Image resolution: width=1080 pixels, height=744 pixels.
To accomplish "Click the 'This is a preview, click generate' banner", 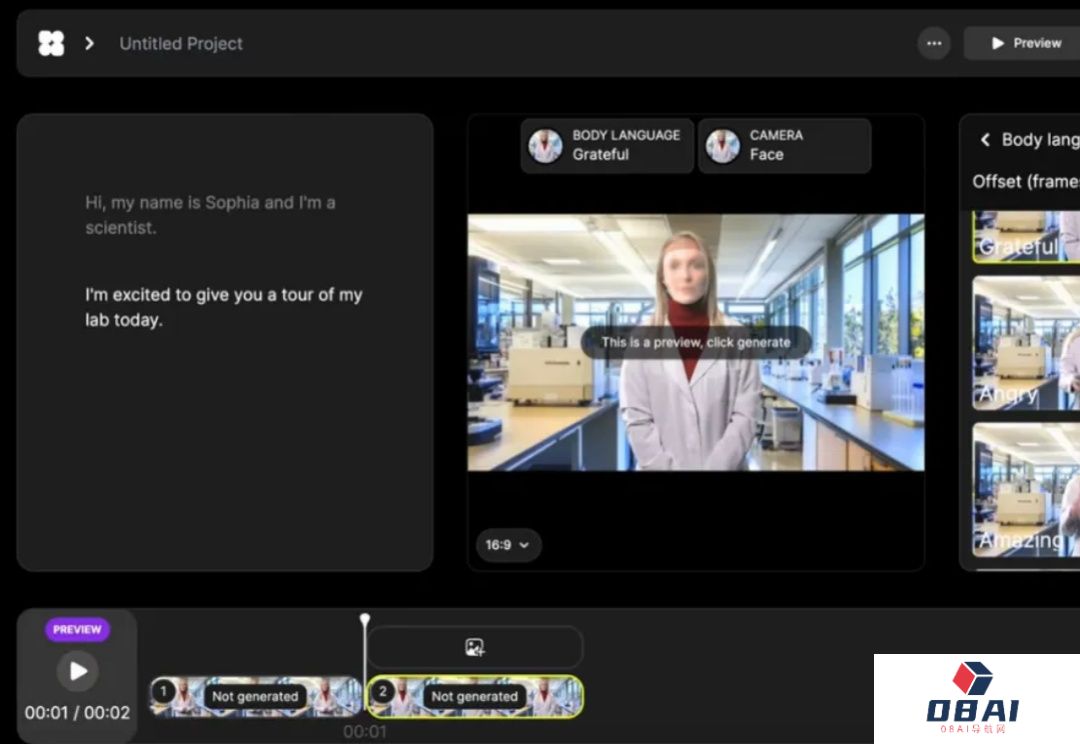I will click(x=696, y=342).
